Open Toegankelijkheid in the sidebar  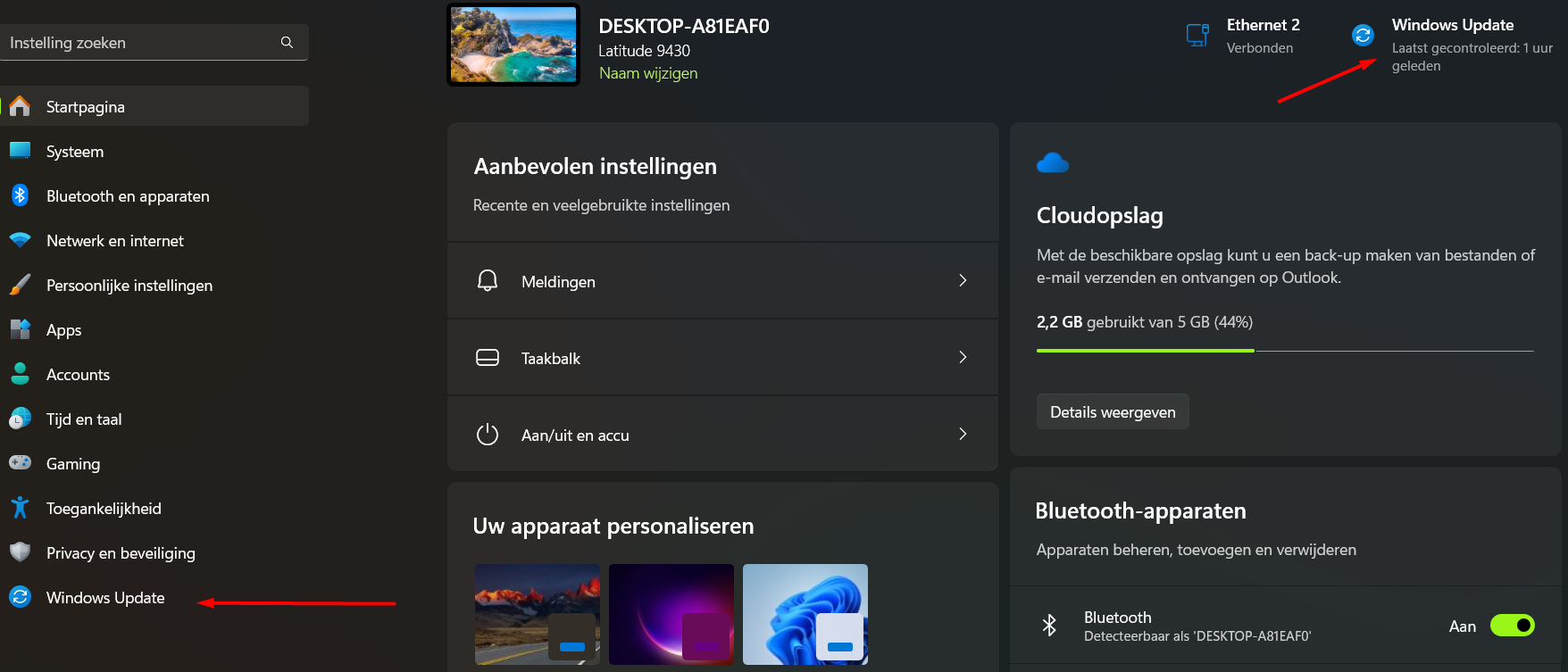pyautogui.click(x=154, y=508)
